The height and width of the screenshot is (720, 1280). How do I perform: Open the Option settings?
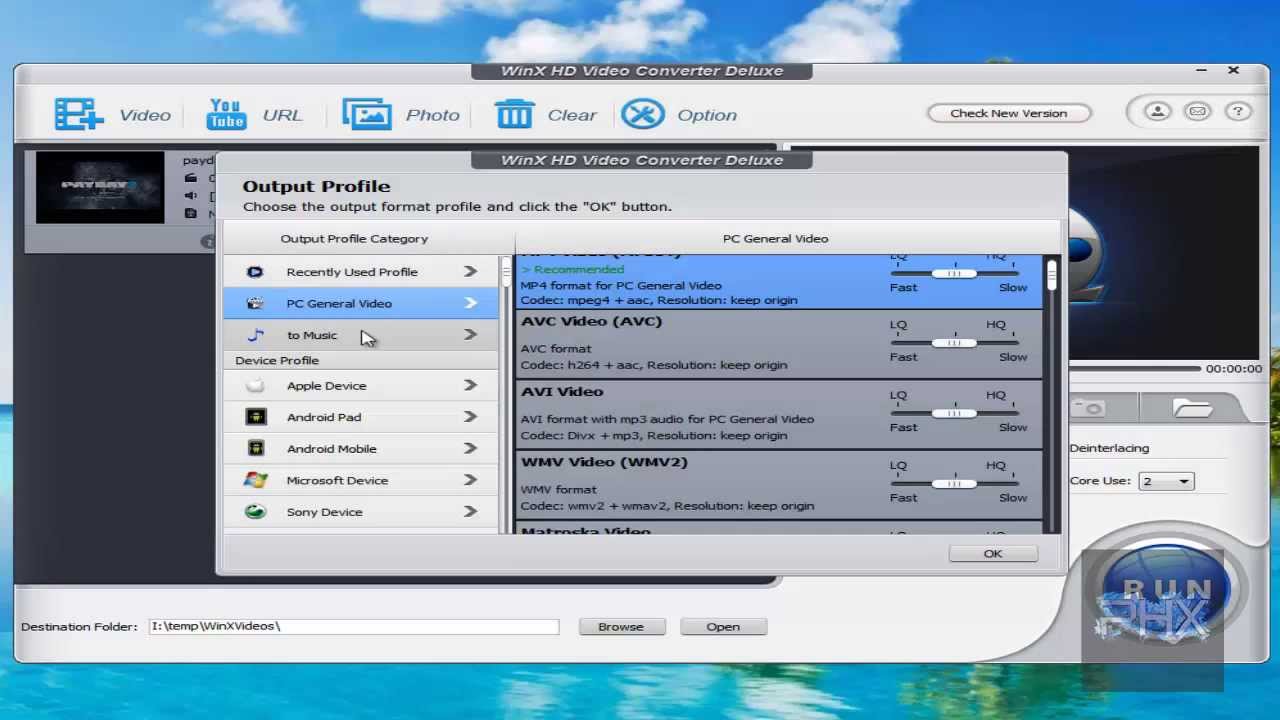click(679, 115)
